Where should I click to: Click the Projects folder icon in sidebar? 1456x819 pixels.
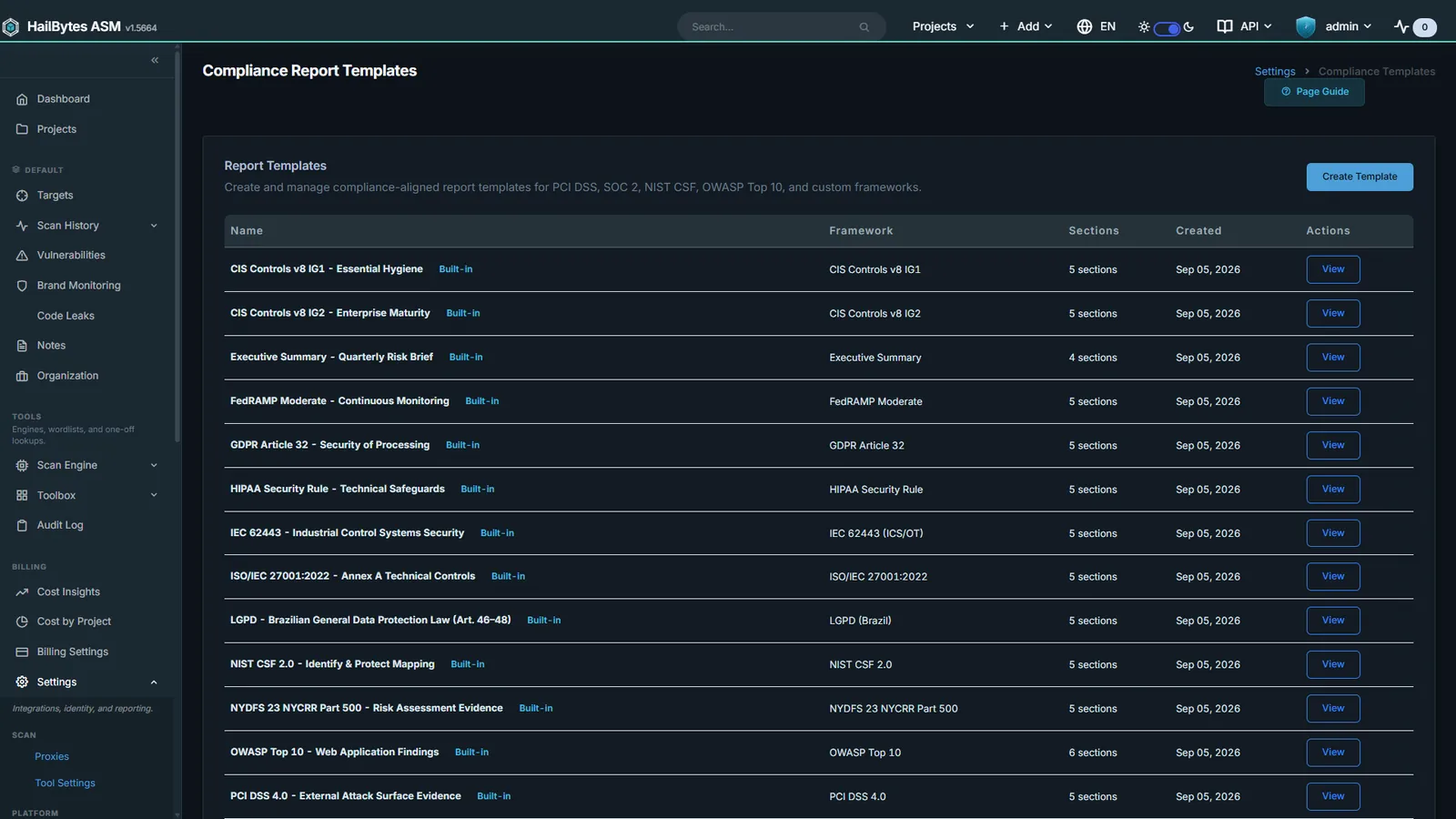(x=22, y=129)
